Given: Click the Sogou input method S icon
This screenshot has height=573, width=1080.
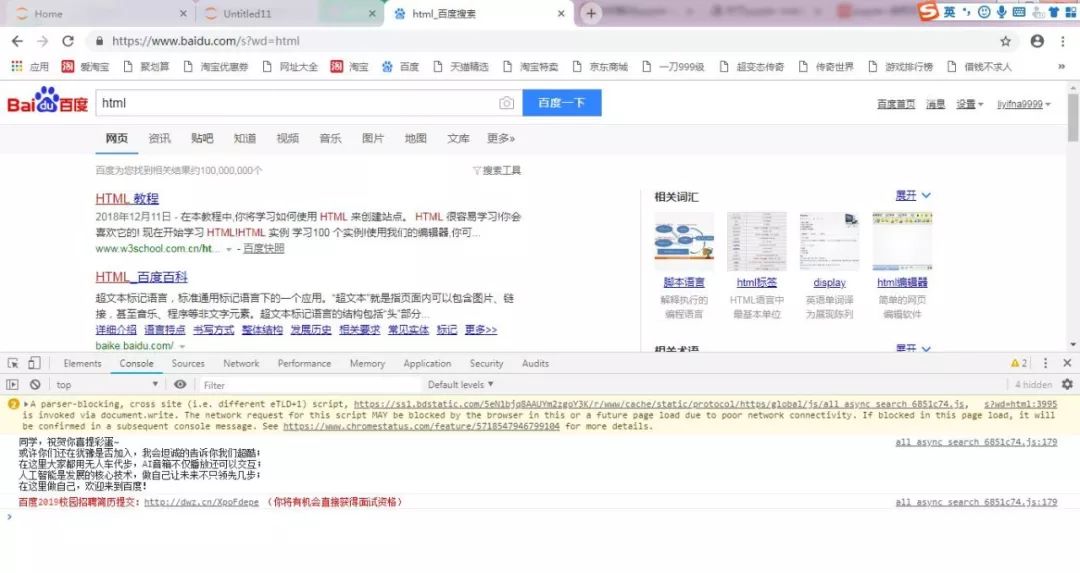Looking at the screenshot, I should coord(928,11).
